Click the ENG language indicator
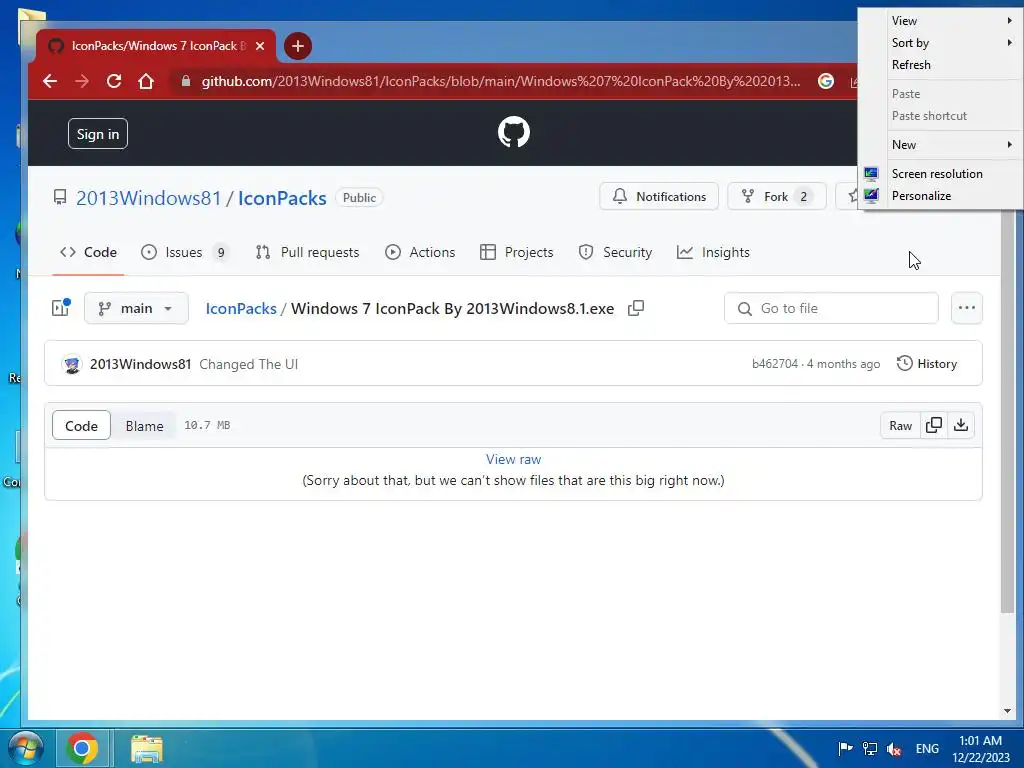Viewport: 1024px width, 768px height. [x=927, y=748]
